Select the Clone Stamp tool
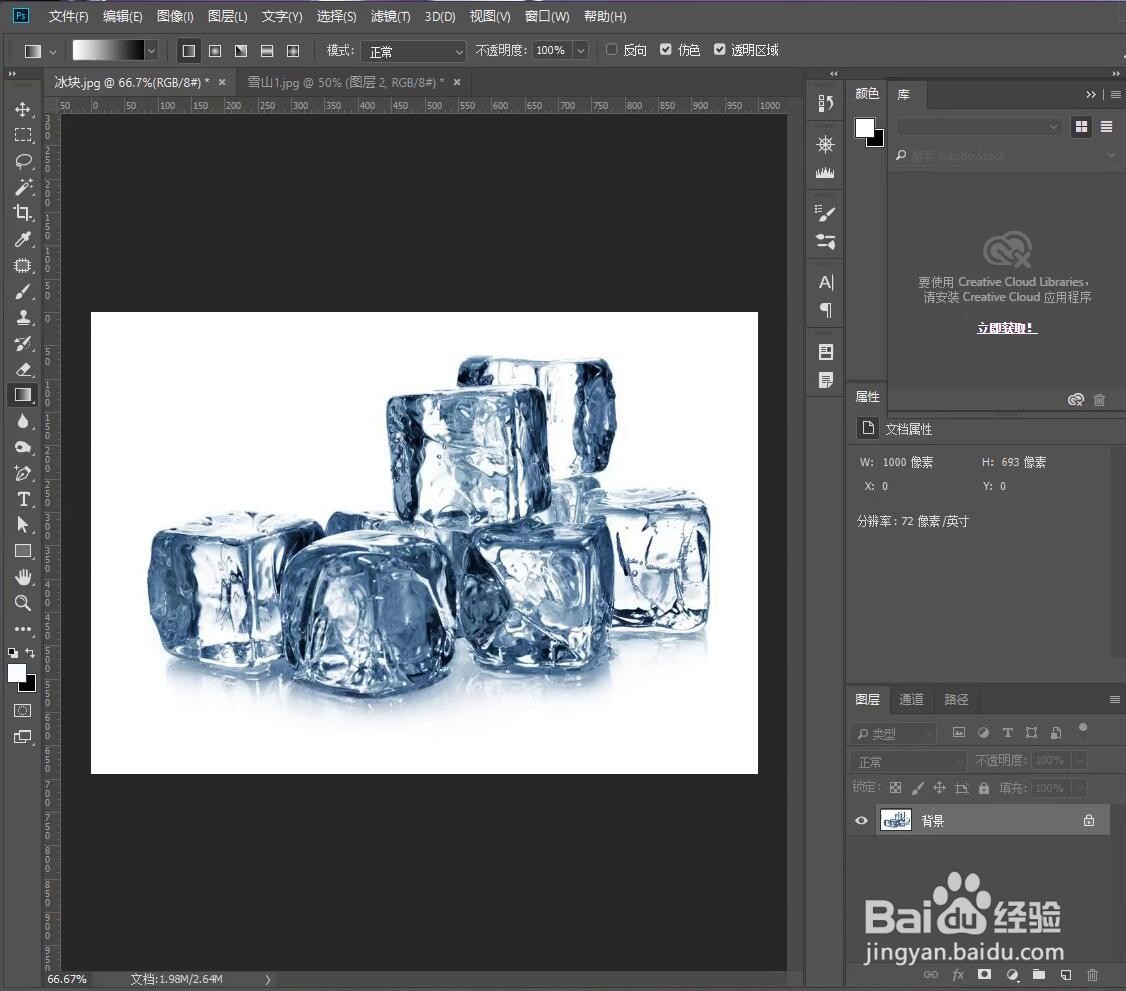 point(23,317)
